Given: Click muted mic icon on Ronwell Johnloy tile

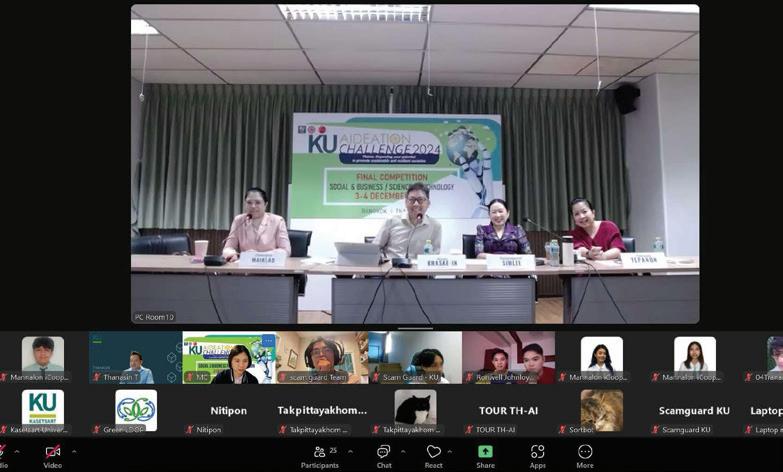Looking at the screenshot, I should (x=469, y=378).
